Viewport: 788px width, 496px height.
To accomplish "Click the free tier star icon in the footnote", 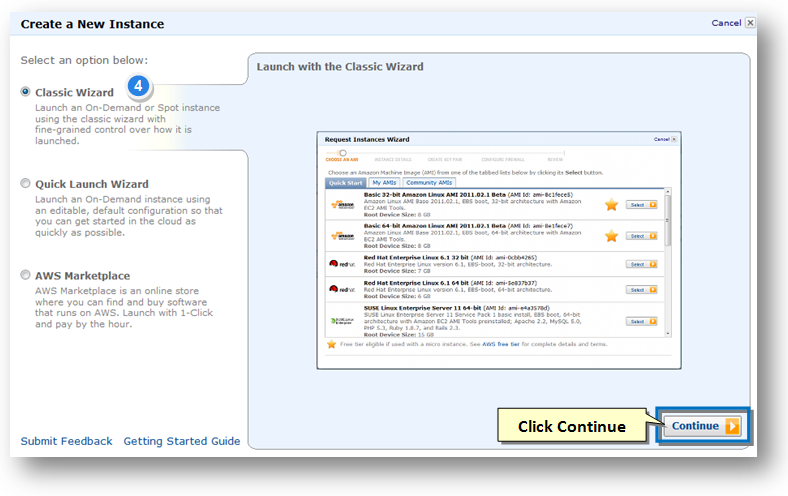I will [331, 344].
